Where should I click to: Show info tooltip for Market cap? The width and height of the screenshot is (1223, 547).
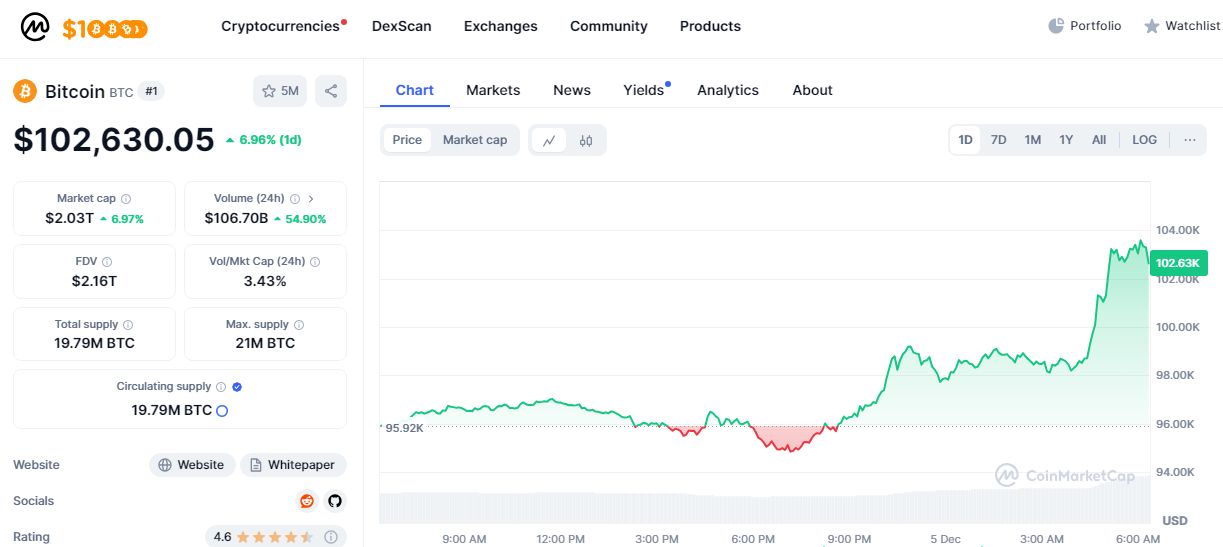click(x=126, y=199)
